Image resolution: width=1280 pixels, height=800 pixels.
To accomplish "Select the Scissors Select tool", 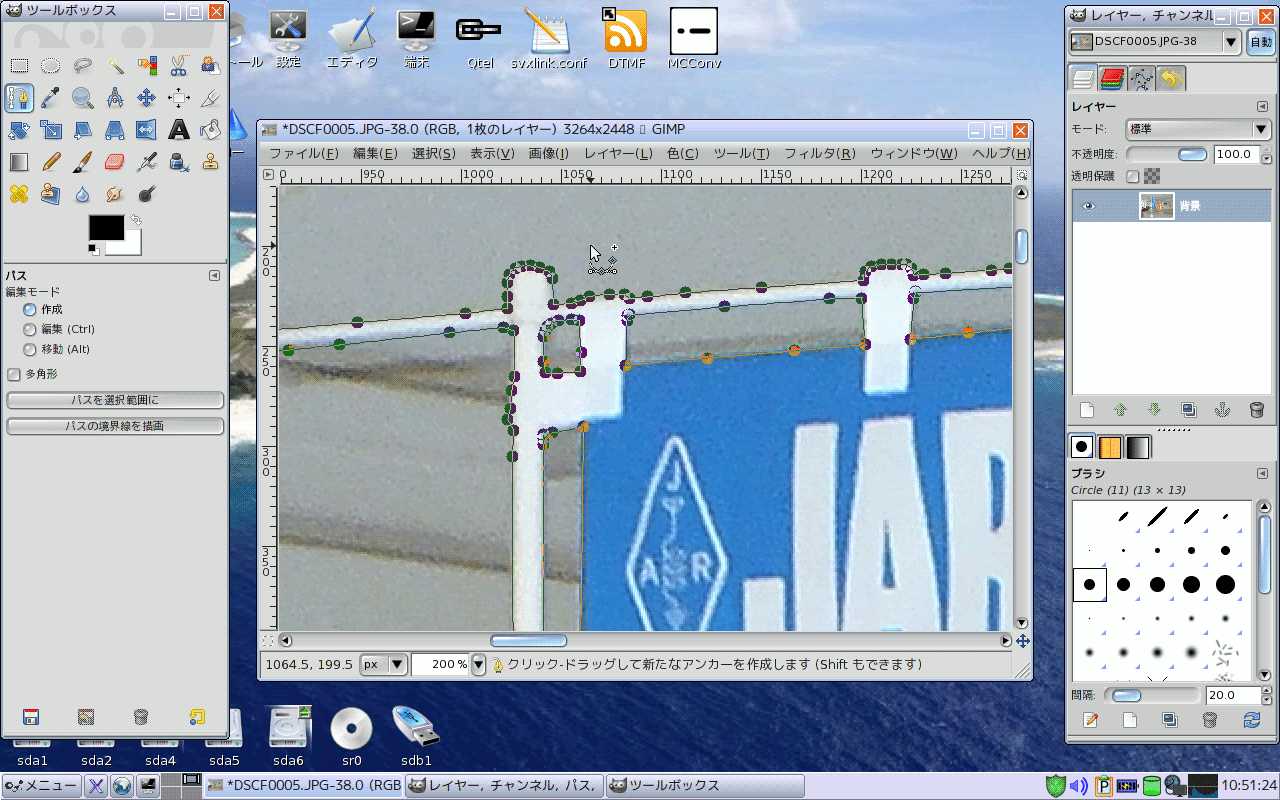I will [x=179, y=66].
